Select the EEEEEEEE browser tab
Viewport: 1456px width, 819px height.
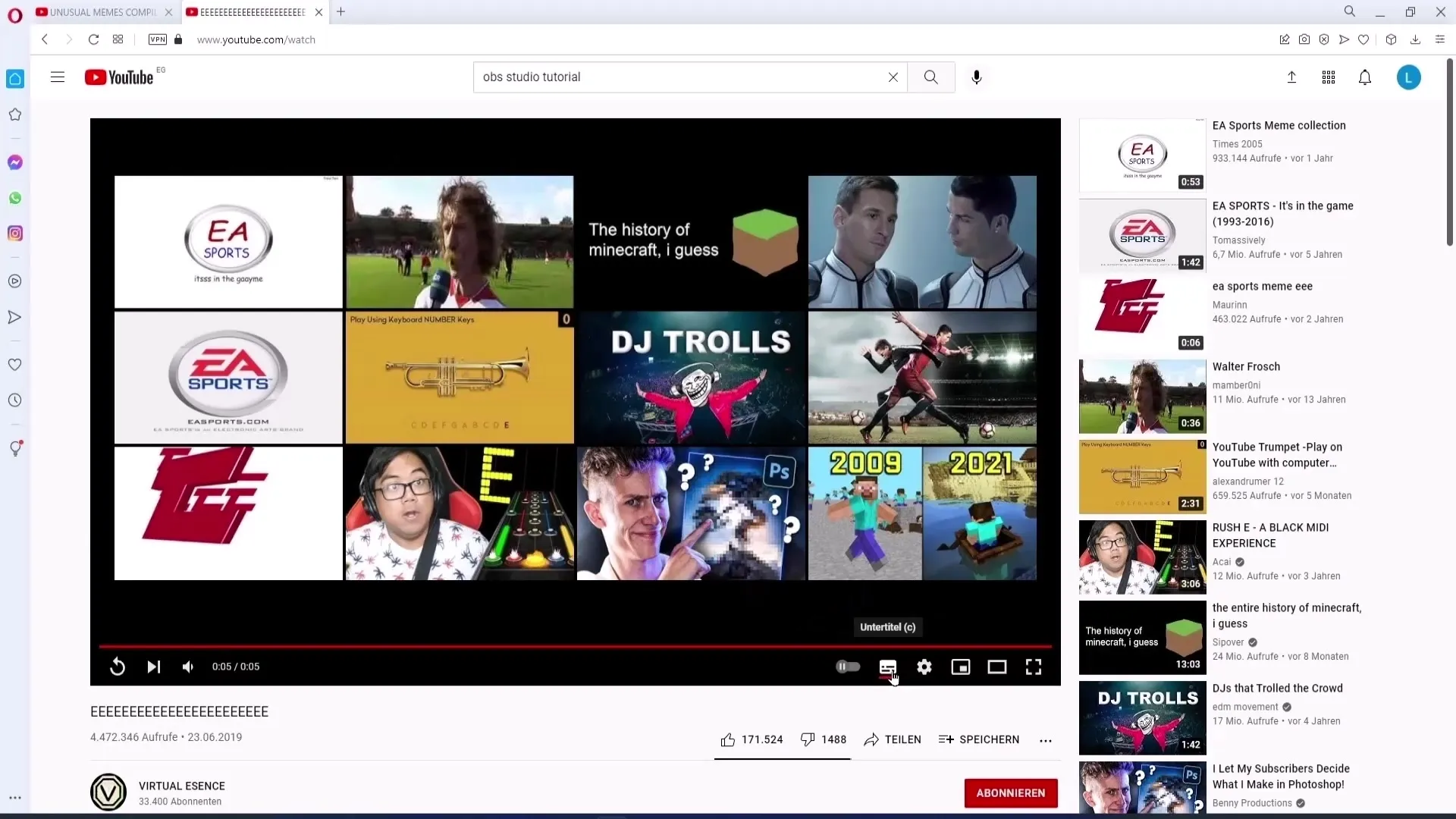(253, 12)
